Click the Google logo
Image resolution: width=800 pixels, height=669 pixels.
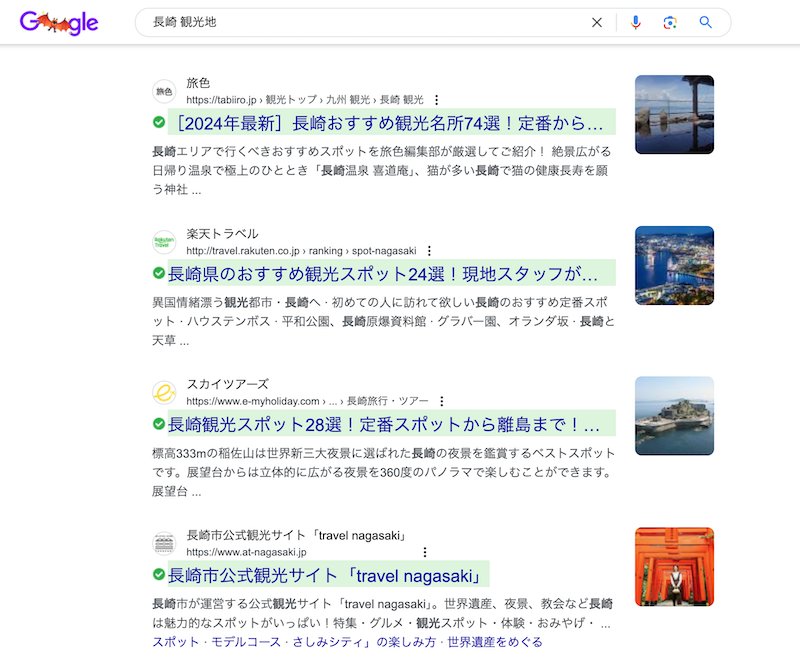pos(58,23)
